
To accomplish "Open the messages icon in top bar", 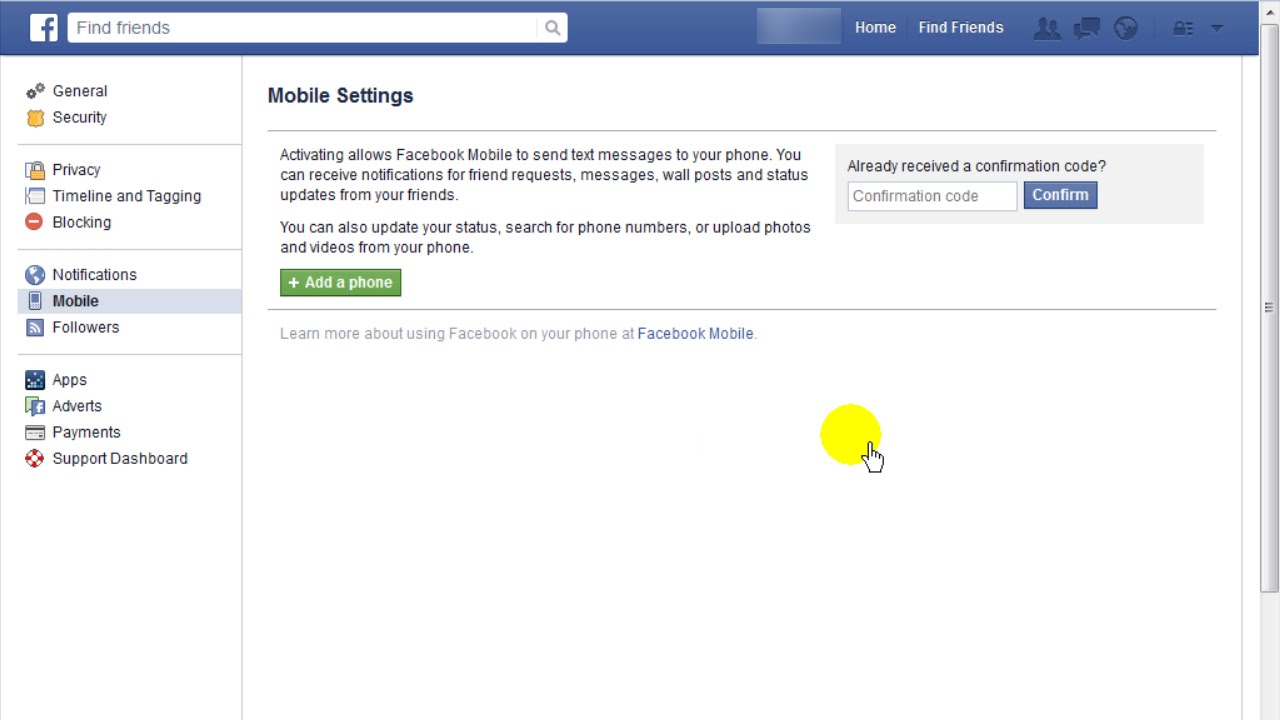I will pos(1086,28).
